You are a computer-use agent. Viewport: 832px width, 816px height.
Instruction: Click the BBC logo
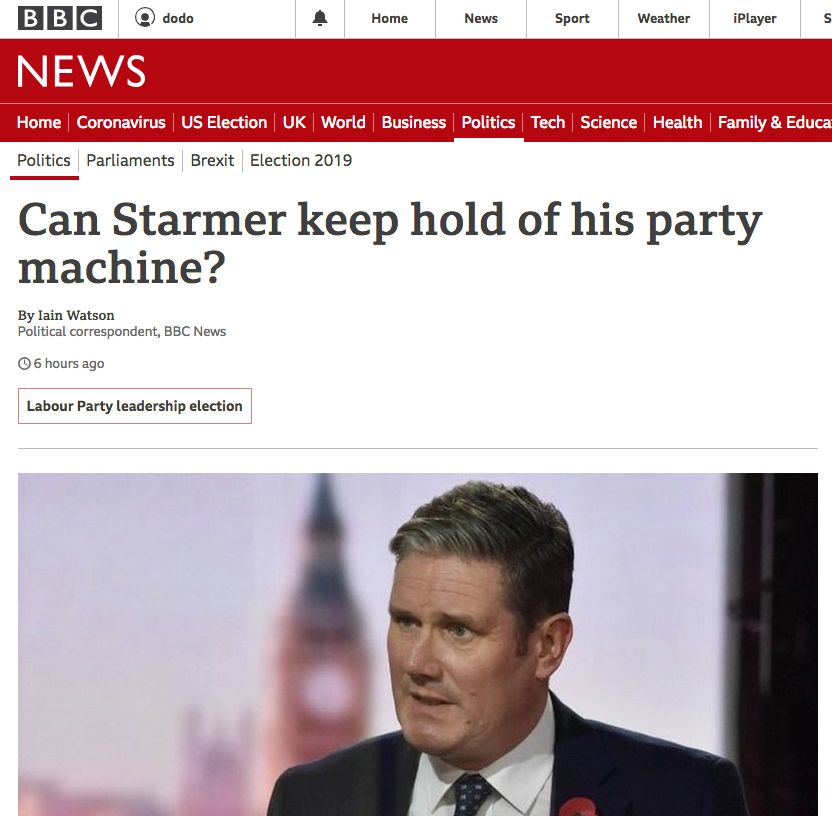coord(59,19)
